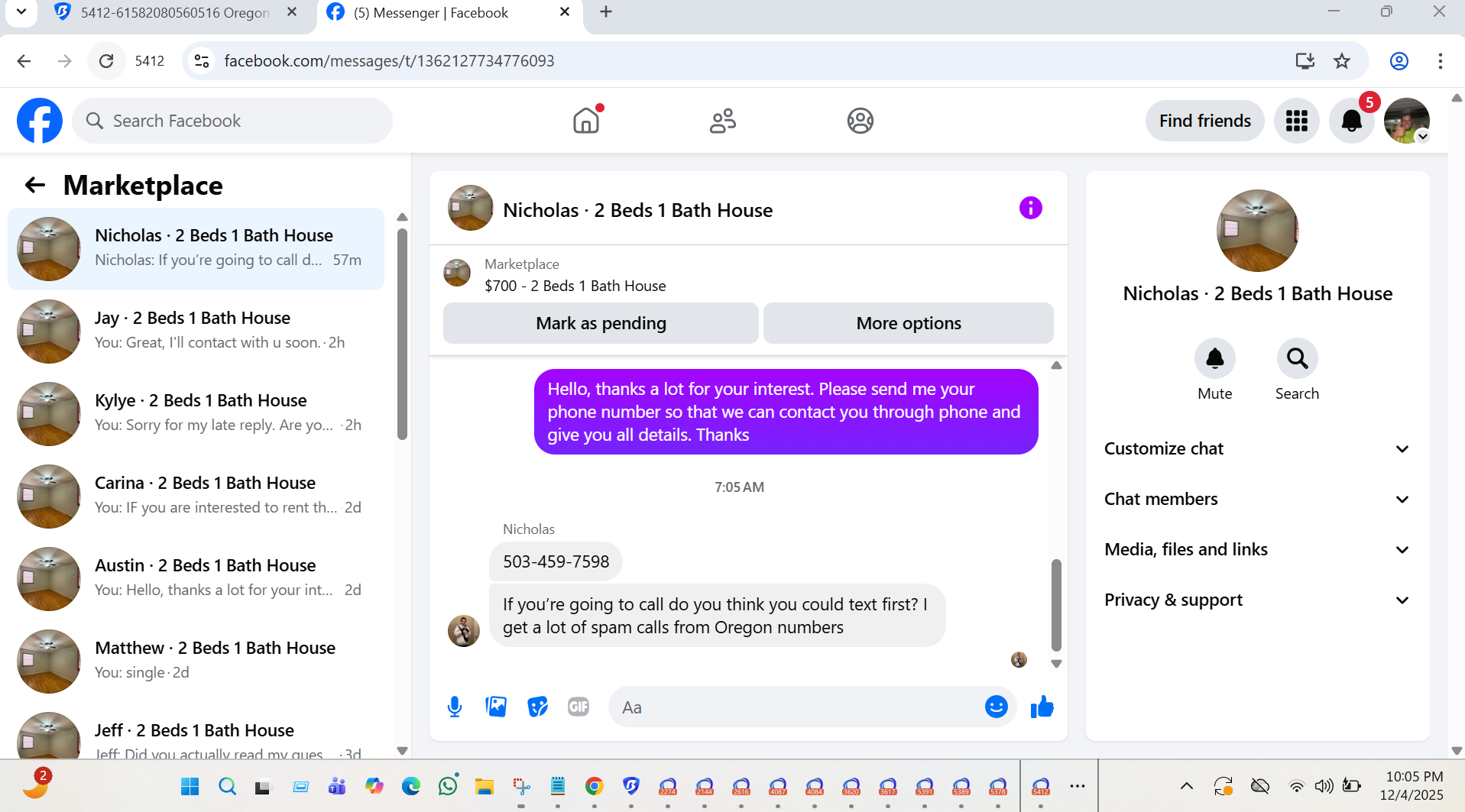
Task: Open Austin's conversation in the list
Action: pos(196,579)
